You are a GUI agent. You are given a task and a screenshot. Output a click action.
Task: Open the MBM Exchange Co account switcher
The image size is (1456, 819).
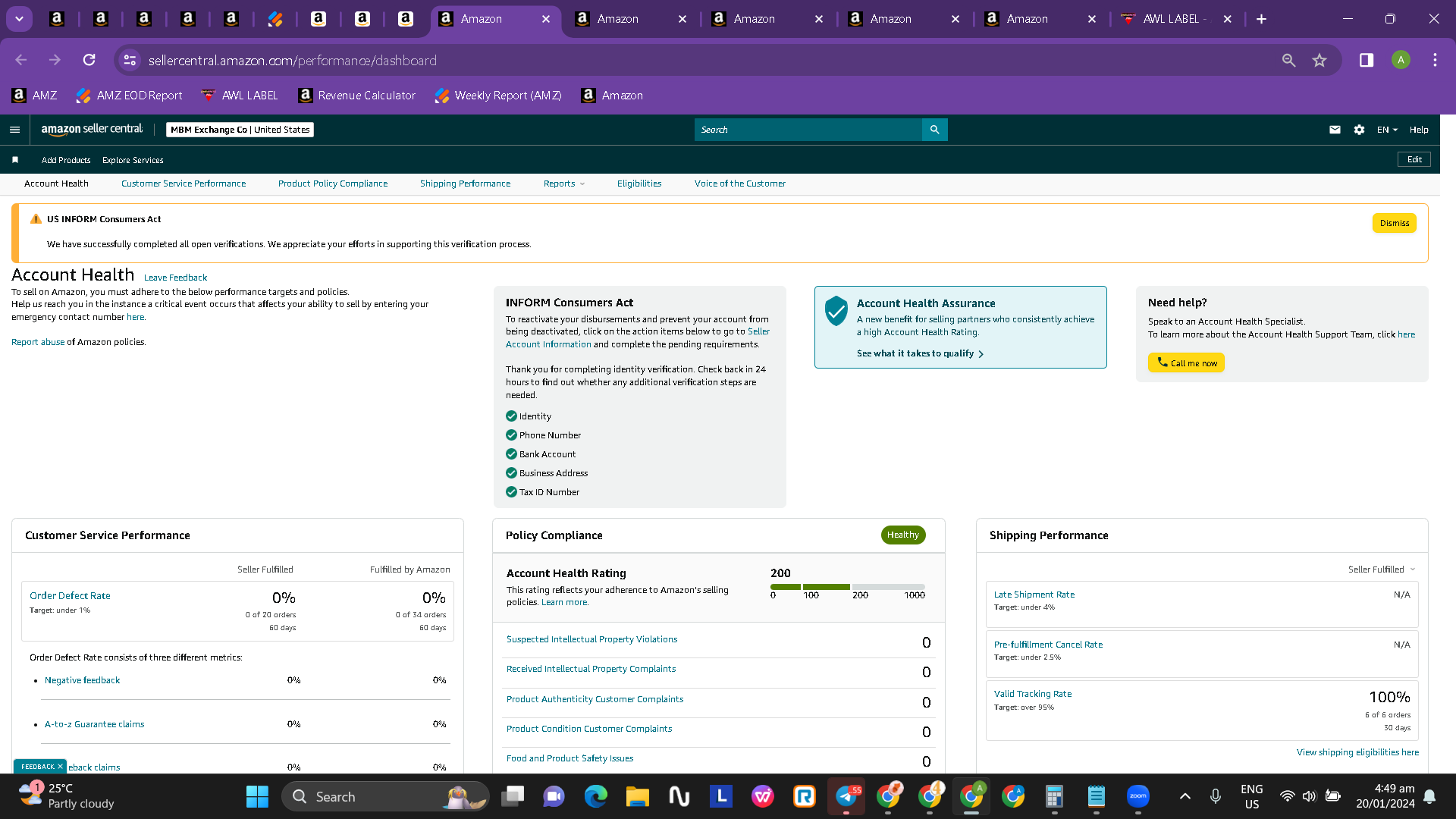point(240,130)
